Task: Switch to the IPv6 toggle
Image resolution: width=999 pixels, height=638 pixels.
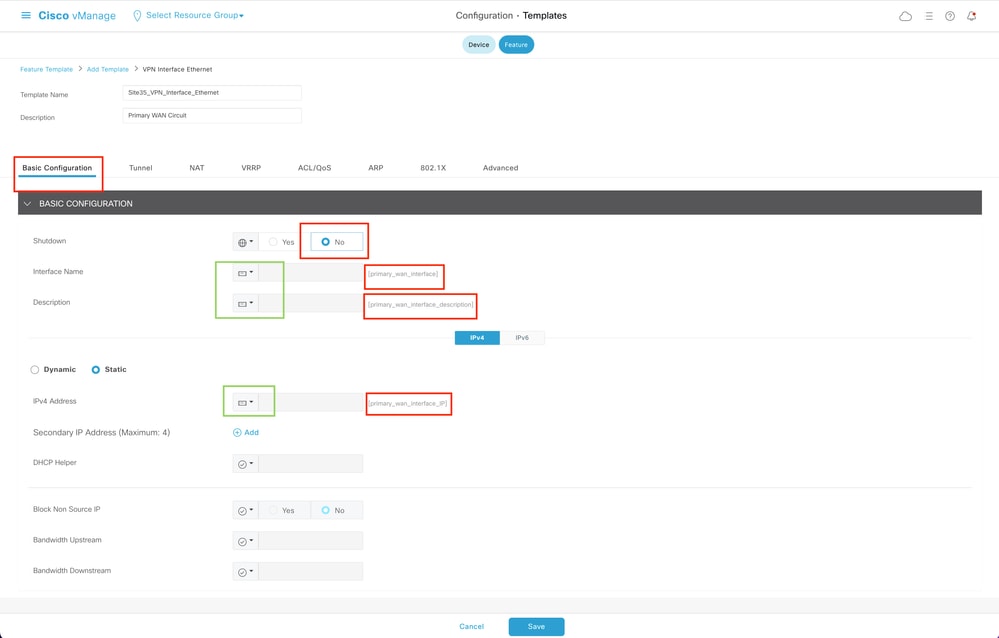Action: pyautogui.click(x=522, y=338)
